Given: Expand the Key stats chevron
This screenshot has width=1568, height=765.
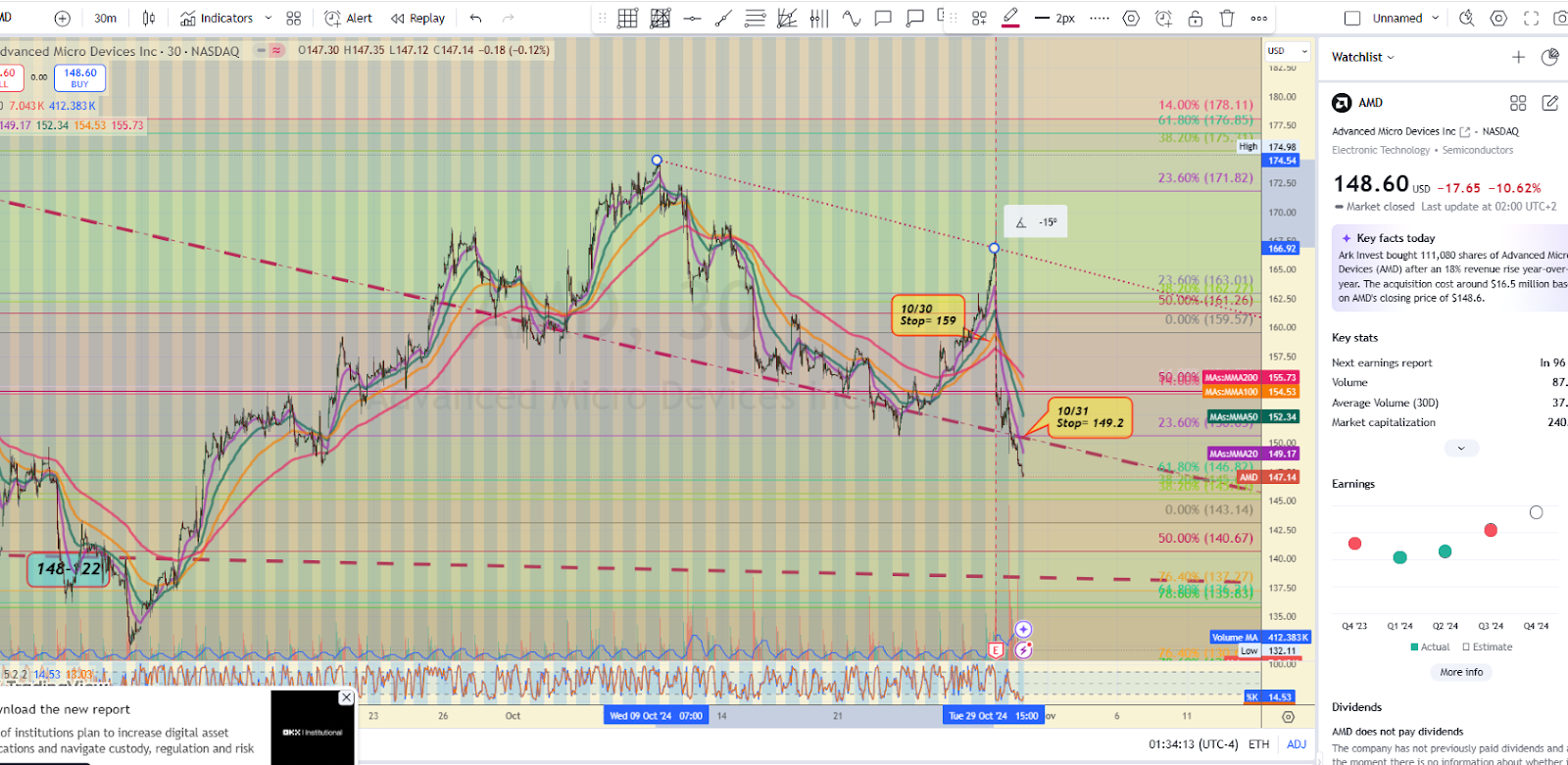Looking at the screenshot, I should click(1461, 449).
